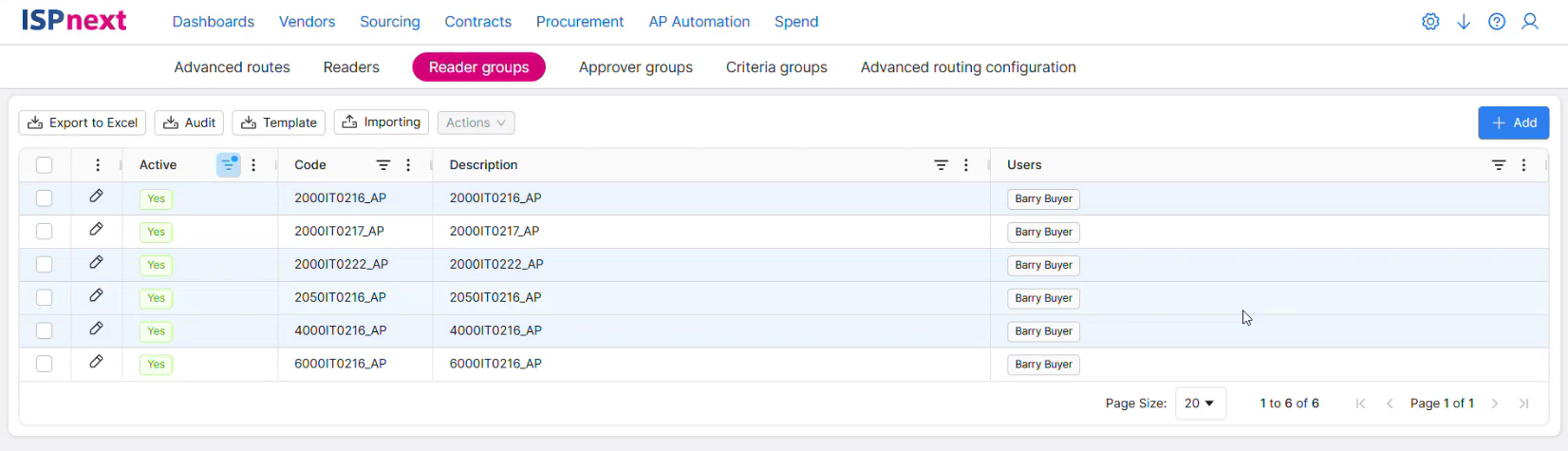This screenshot has width=1568, height=451.
Task: Click Barry Buyer tag in row 6000IT0216_AP
Action: click(x=1044, y=365)
